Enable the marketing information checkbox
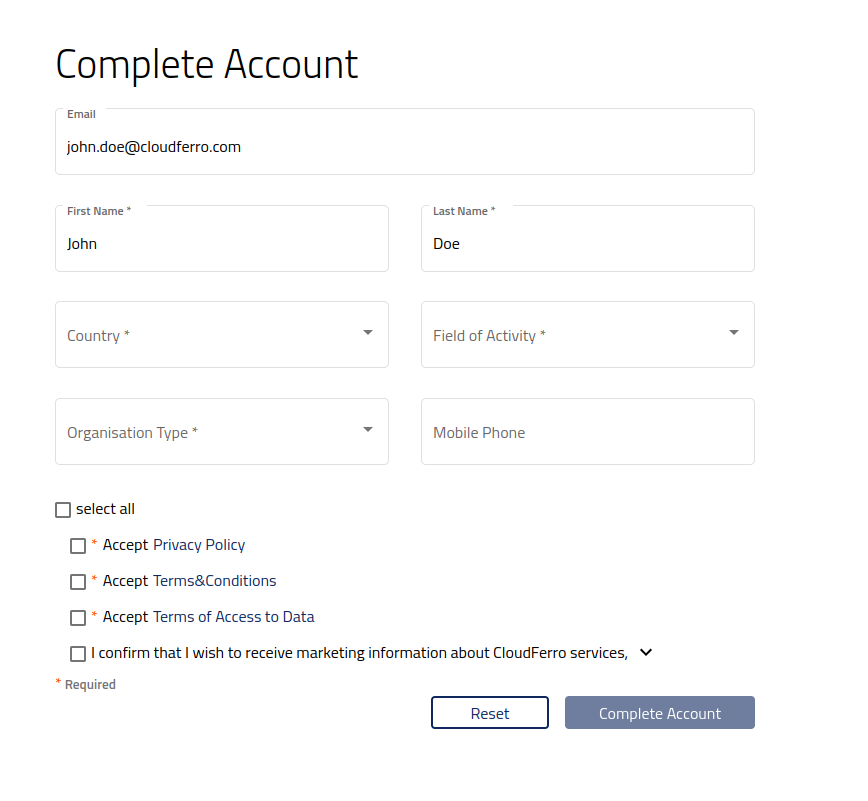Viewport: 868px width, 801px height. [78, 654]
